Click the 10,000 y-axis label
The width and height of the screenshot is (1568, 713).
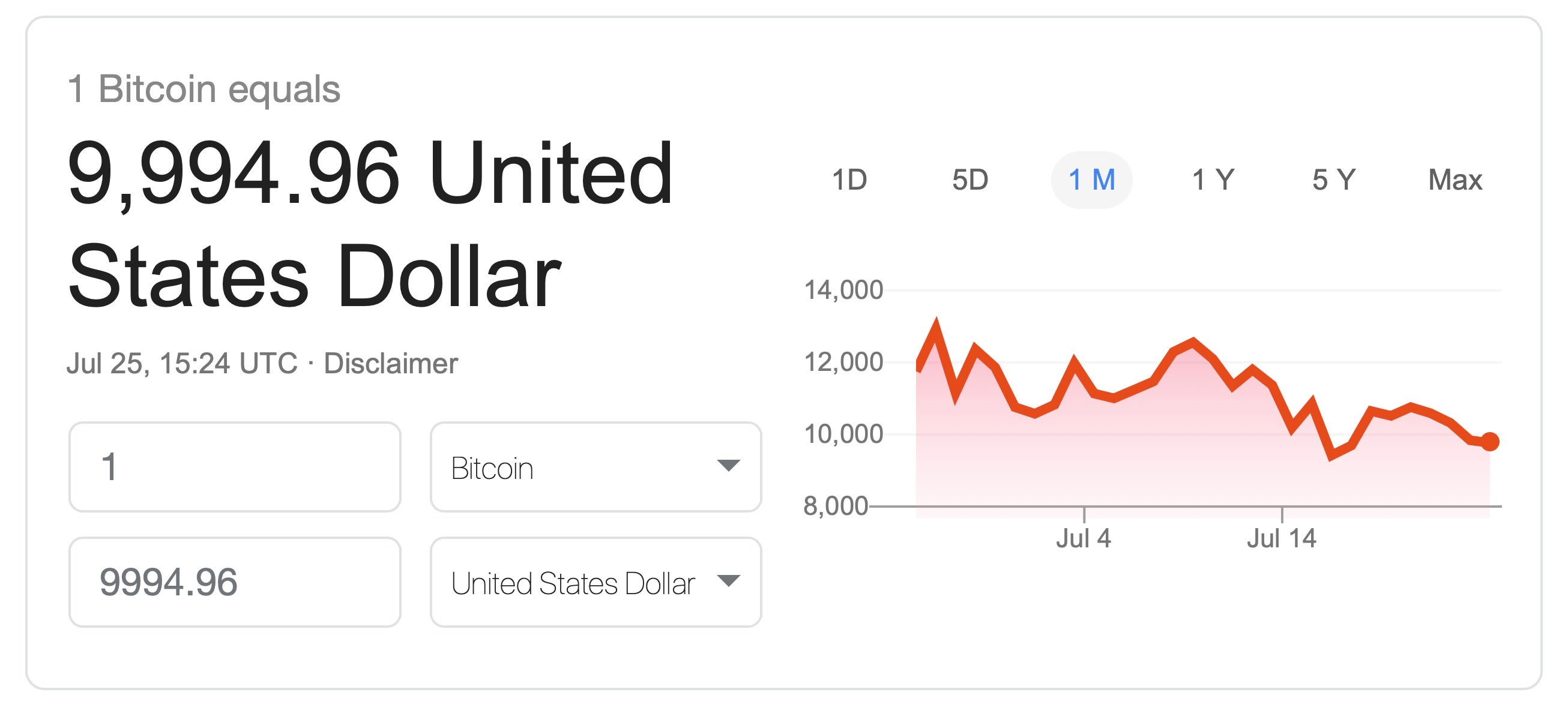coord(843,435)
